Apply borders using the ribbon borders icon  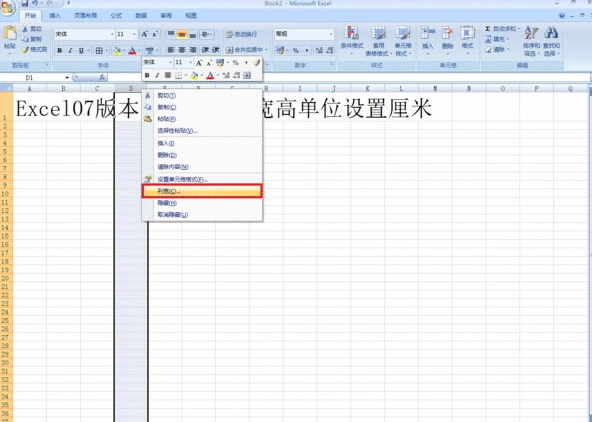coord(99,50)
